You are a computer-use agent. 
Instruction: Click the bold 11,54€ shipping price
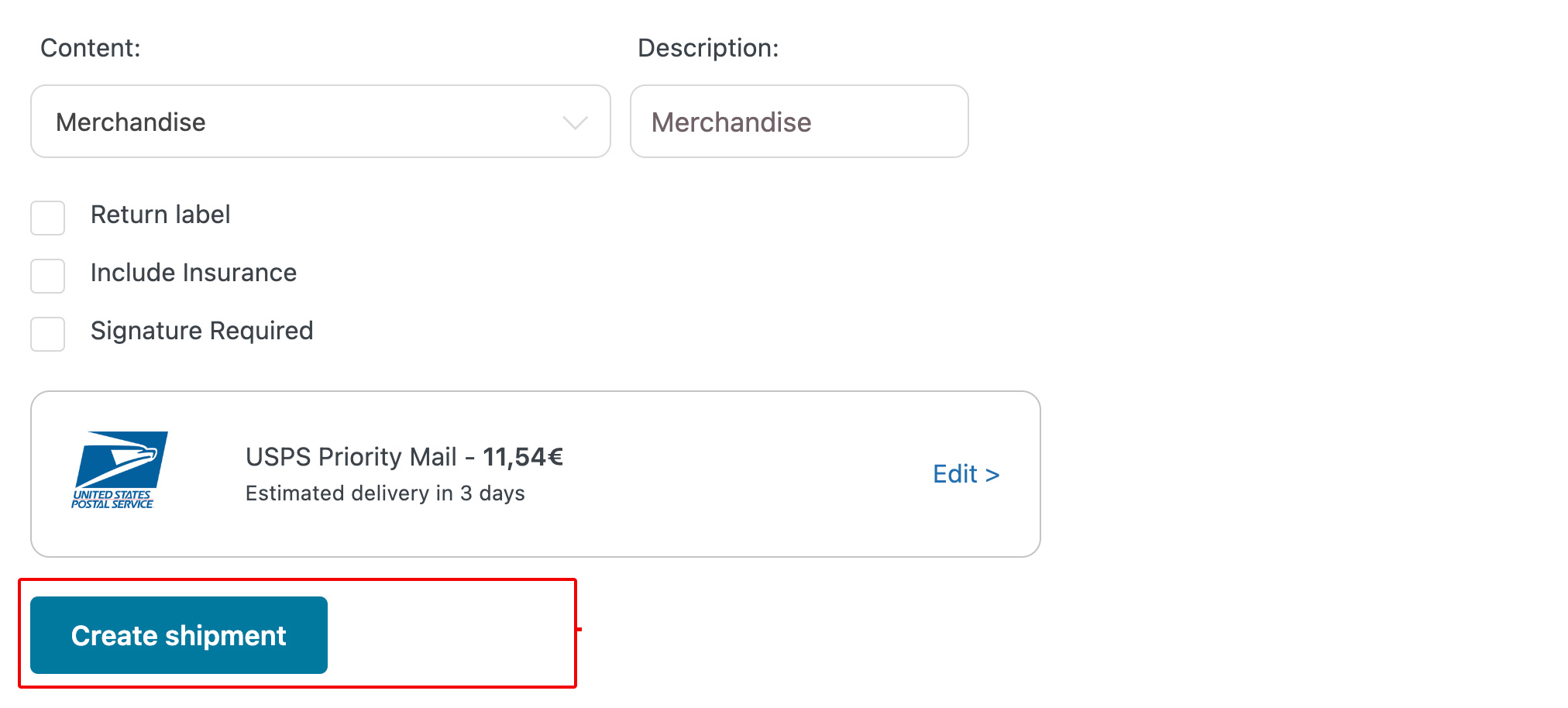pos(522,457)
